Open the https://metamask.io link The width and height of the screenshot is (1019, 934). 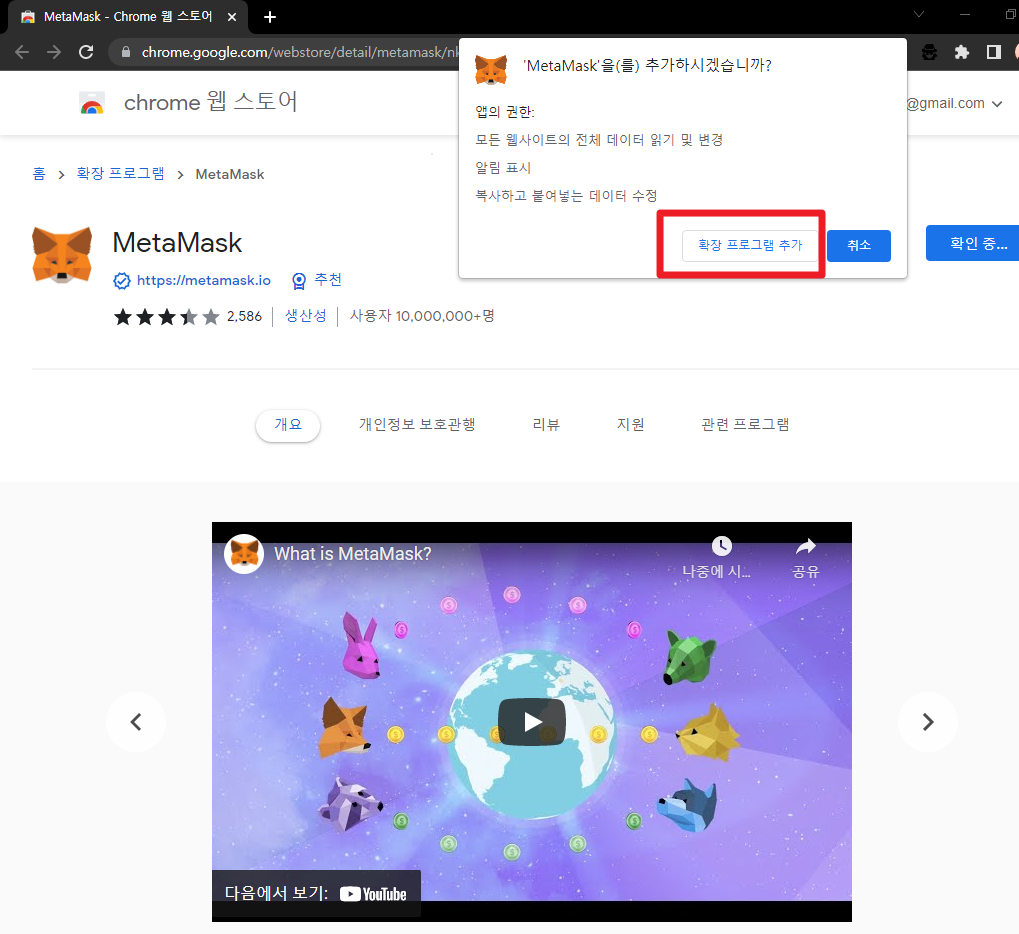click(x=203, y=280)
